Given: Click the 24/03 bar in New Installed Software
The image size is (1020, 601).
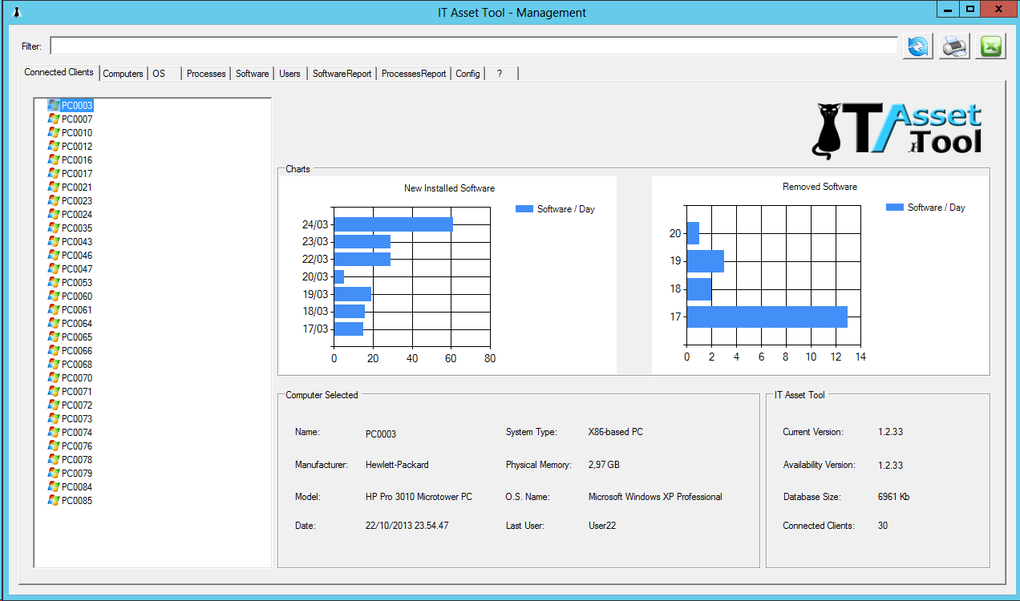Looking at the screenshot, I should tap(393, 224).
